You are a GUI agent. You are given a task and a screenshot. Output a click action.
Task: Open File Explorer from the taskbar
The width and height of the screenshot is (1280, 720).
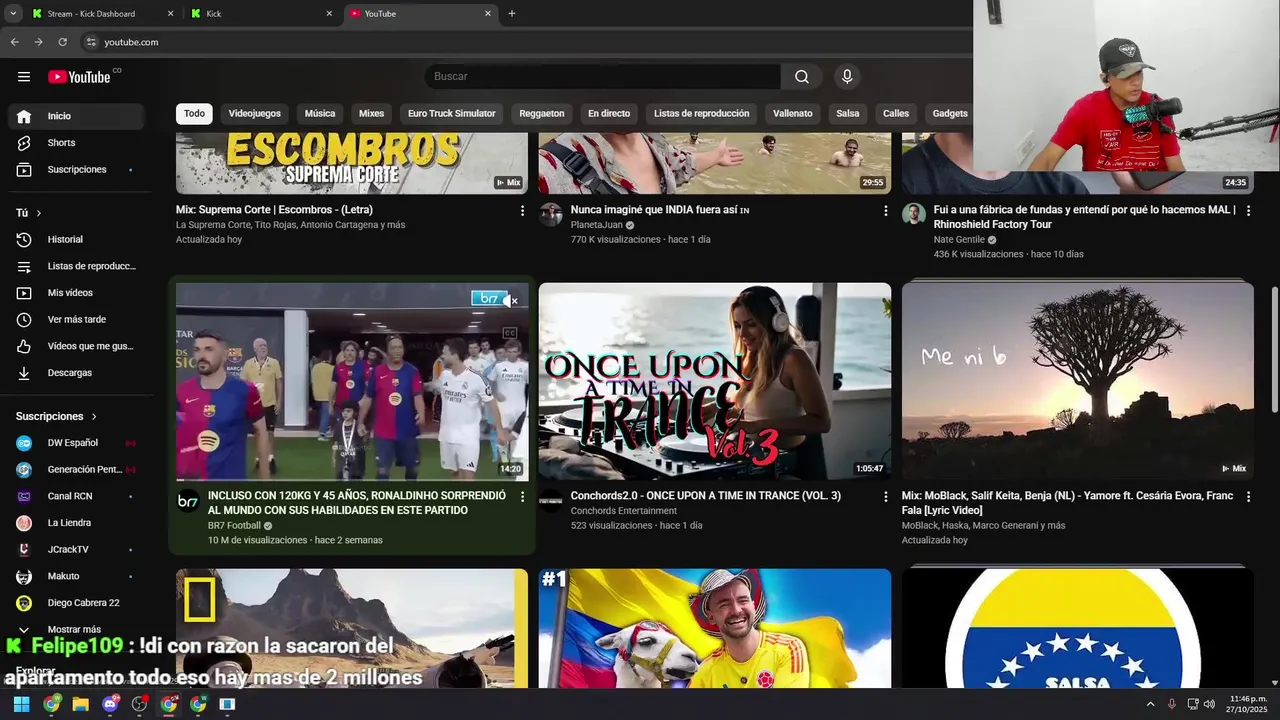[x=80, y=704]
